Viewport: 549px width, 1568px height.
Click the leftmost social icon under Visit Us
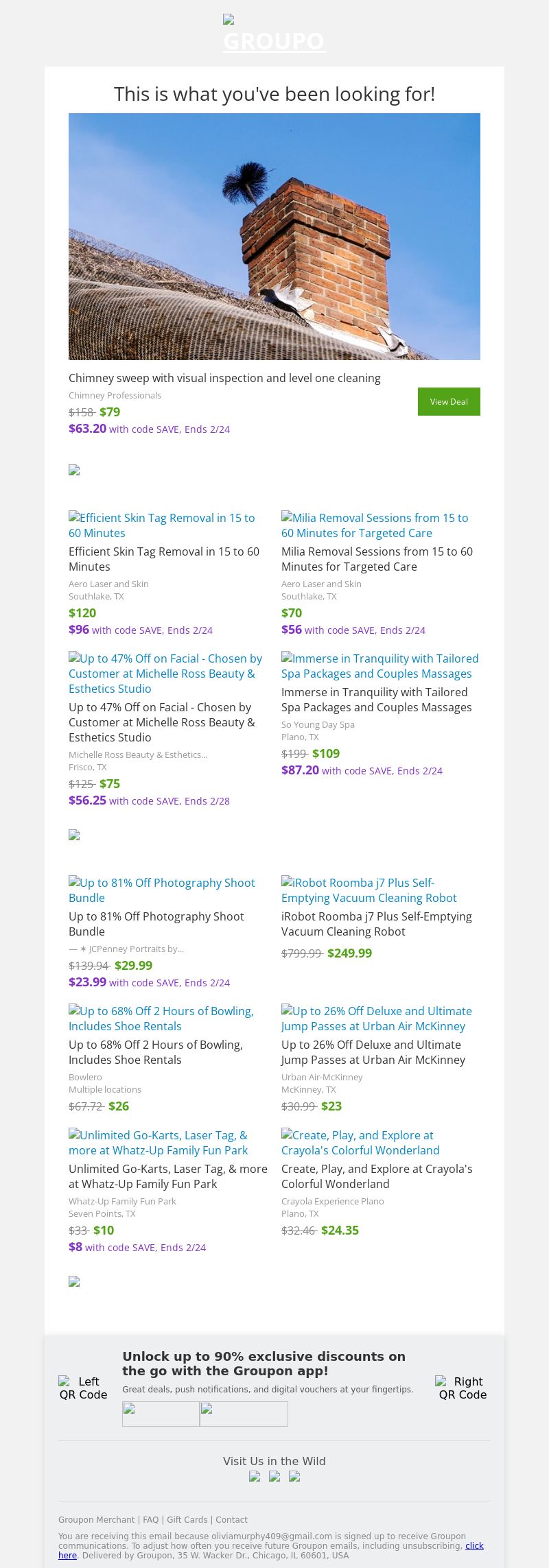[255, 1477]
